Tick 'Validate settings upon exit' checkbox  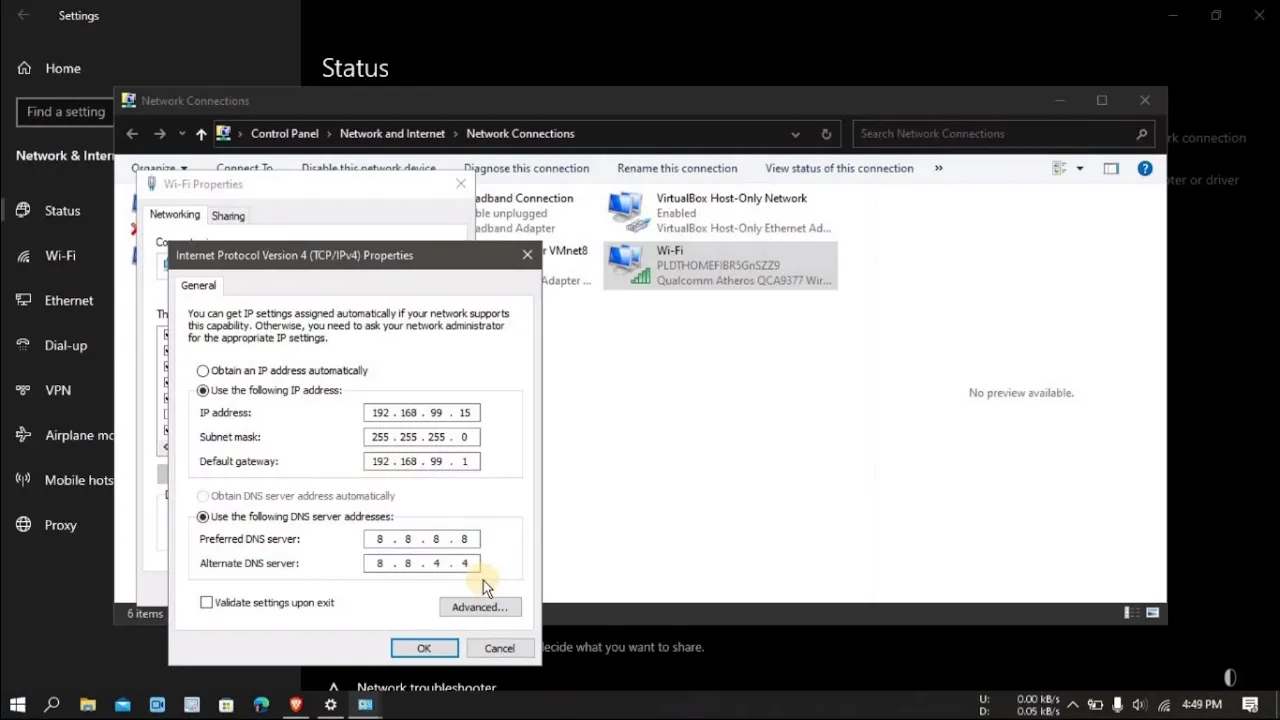207,603
